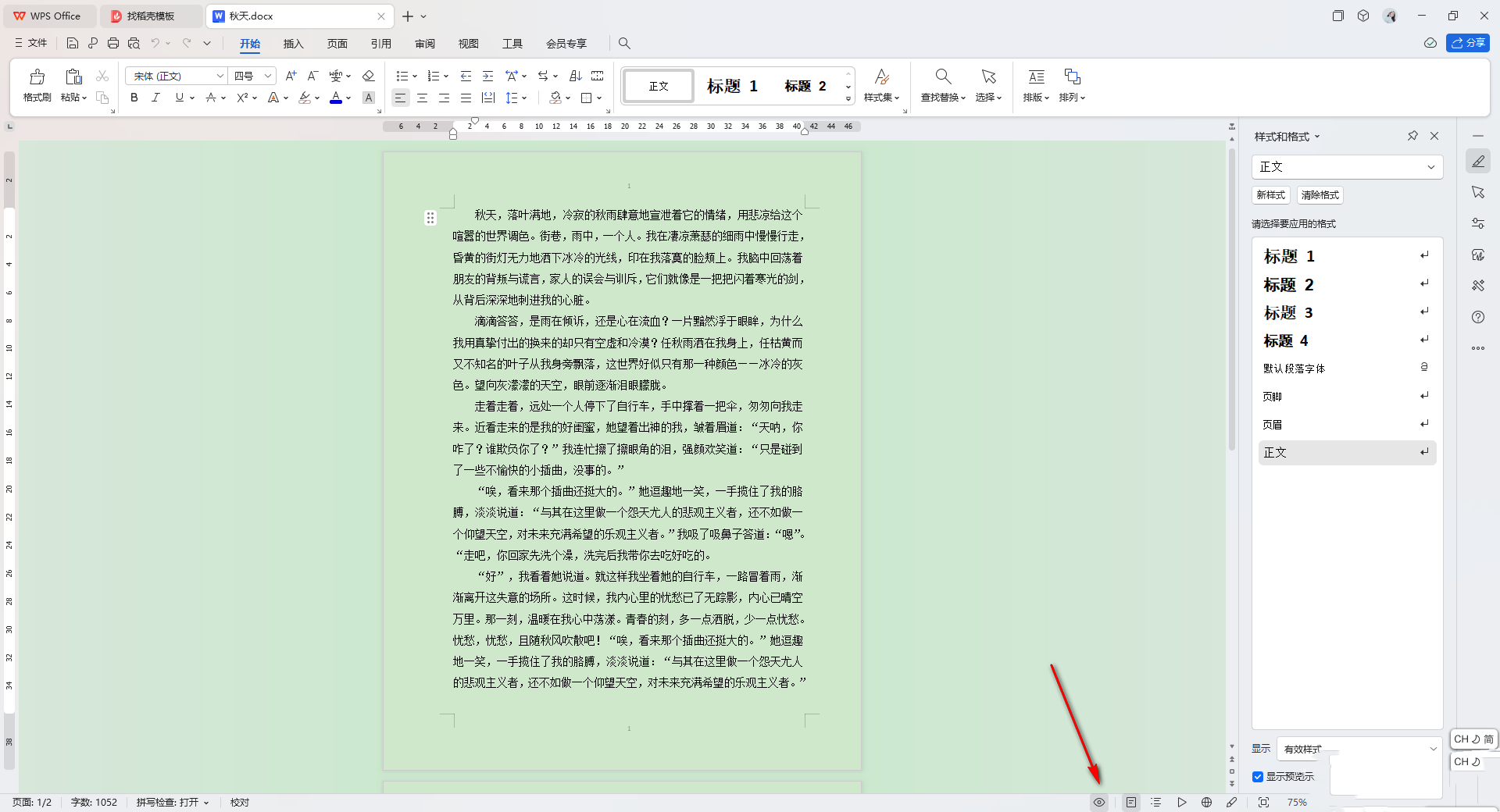This screenshot has height=812, width=1500.
Task: Uncheck the 显示预览 checkbox
Action: point(1258,777)
